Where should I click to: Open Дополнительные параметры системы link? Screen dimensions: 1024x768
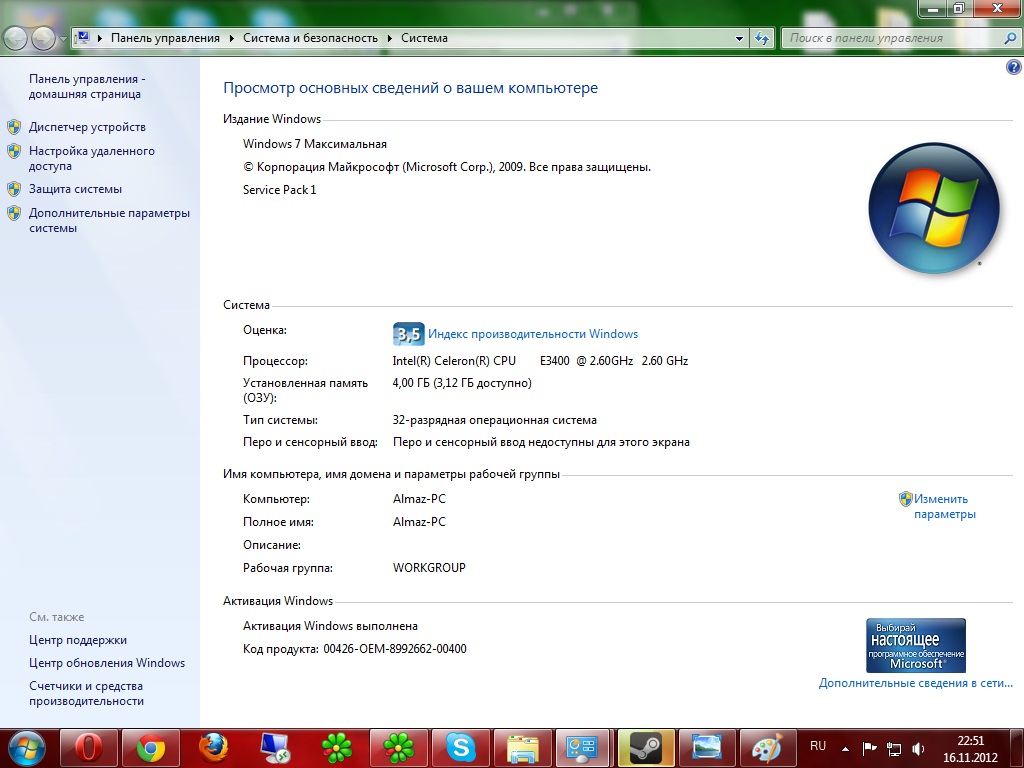[109, 220]
